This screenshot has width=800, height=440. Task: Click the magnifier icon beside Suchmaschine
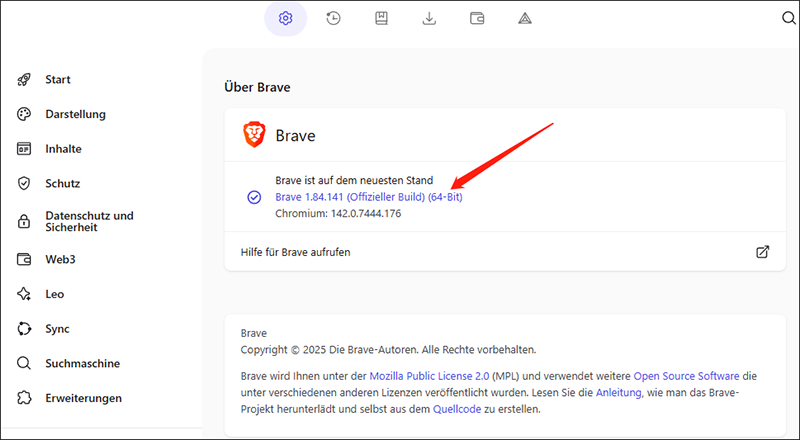(24, 363)
